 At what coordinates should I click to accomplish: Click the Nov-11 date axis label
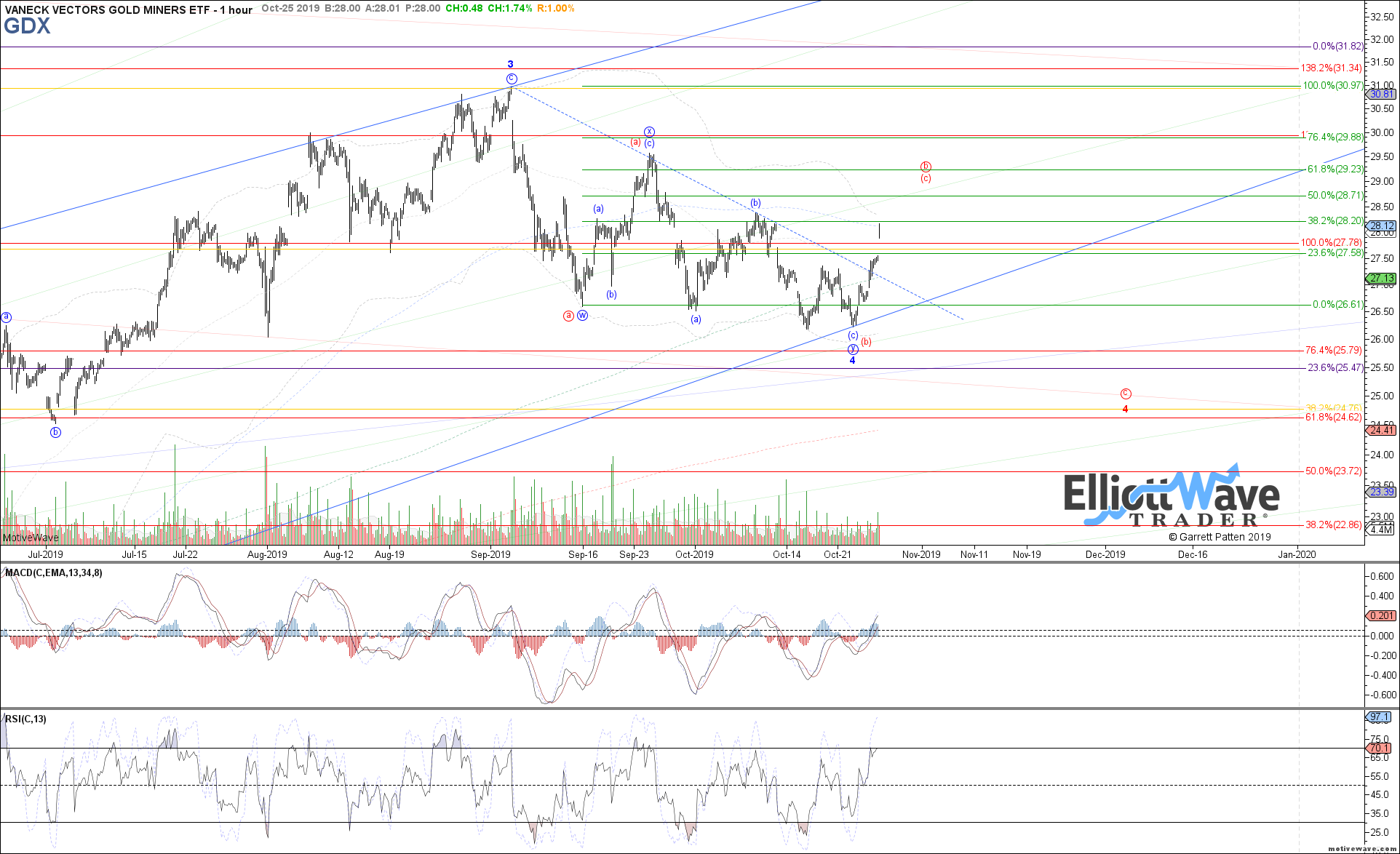pos(974,554)
